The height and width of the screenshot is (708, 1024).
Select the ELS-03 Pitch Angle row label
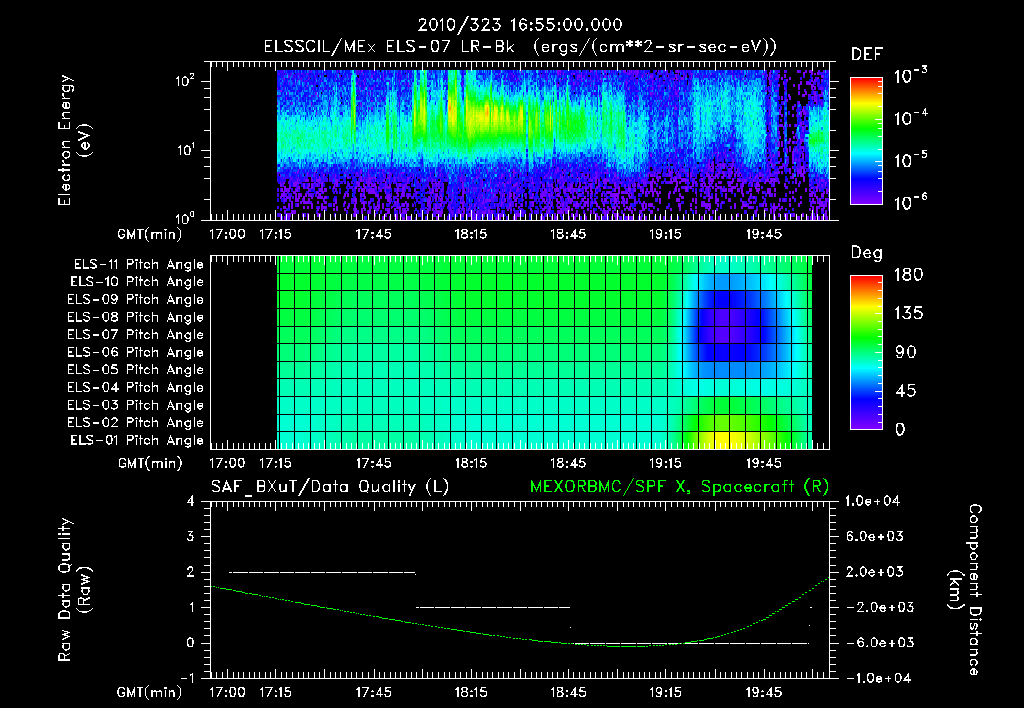[x=135, y=405]
